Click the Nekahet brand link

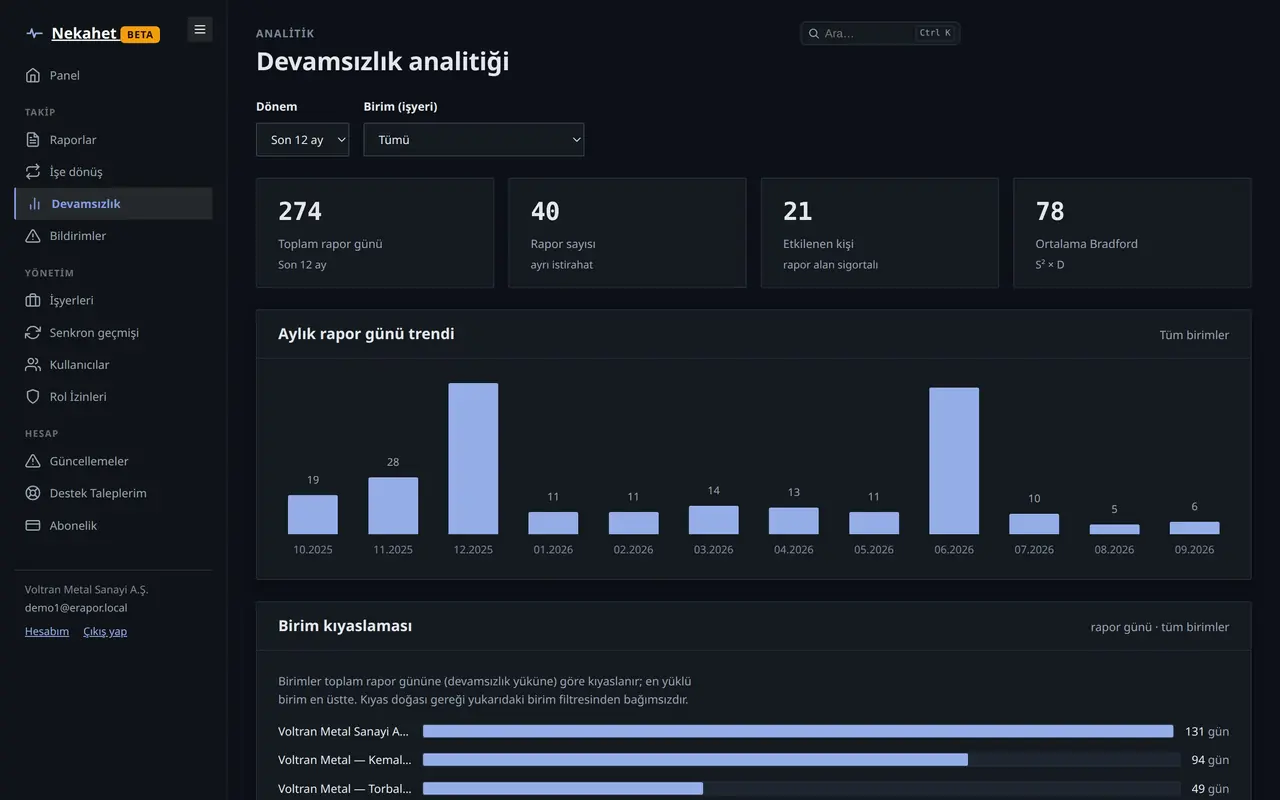[84, 33]
